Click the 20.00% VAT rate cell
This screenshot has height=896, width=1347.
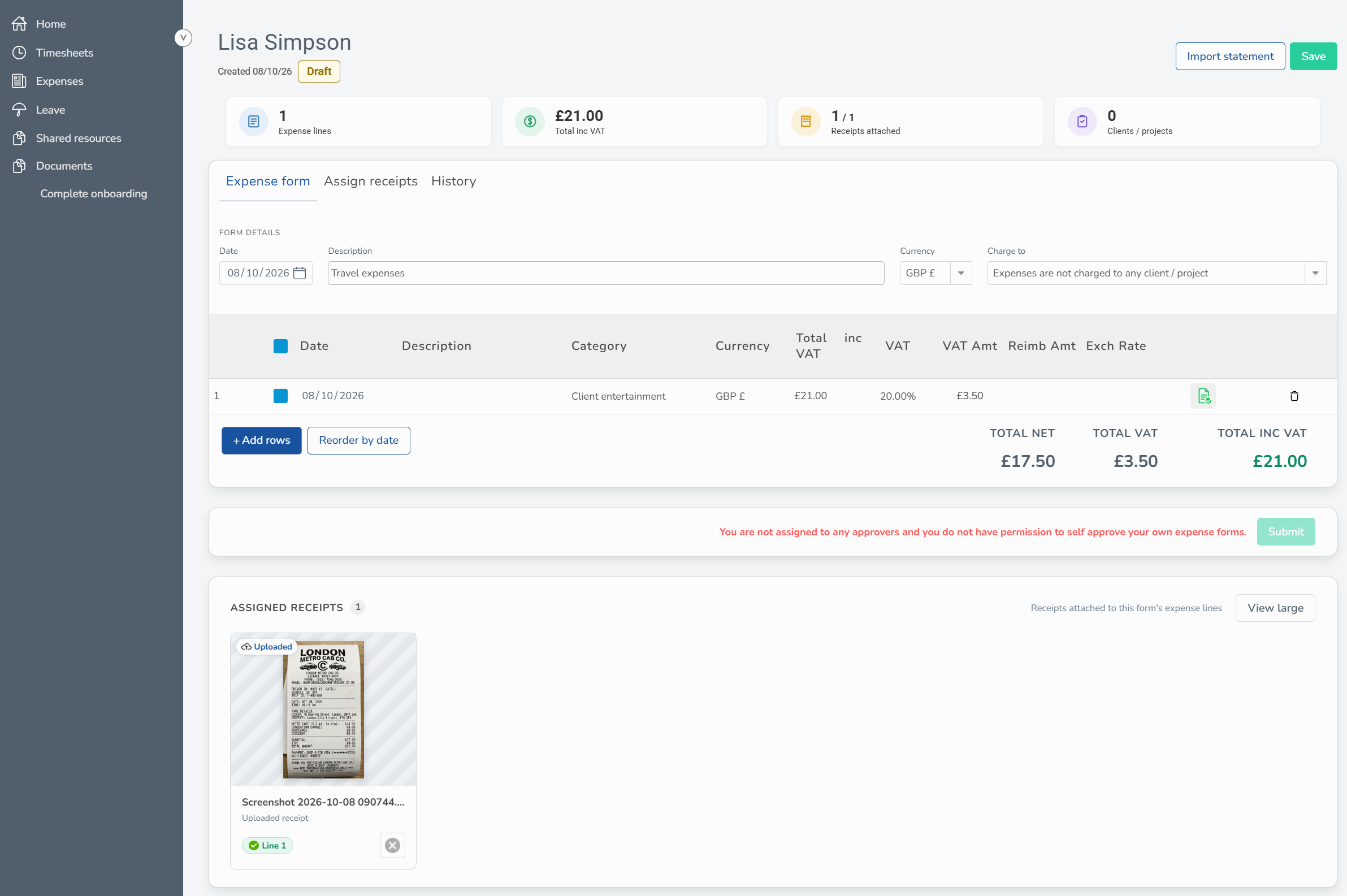898,396
